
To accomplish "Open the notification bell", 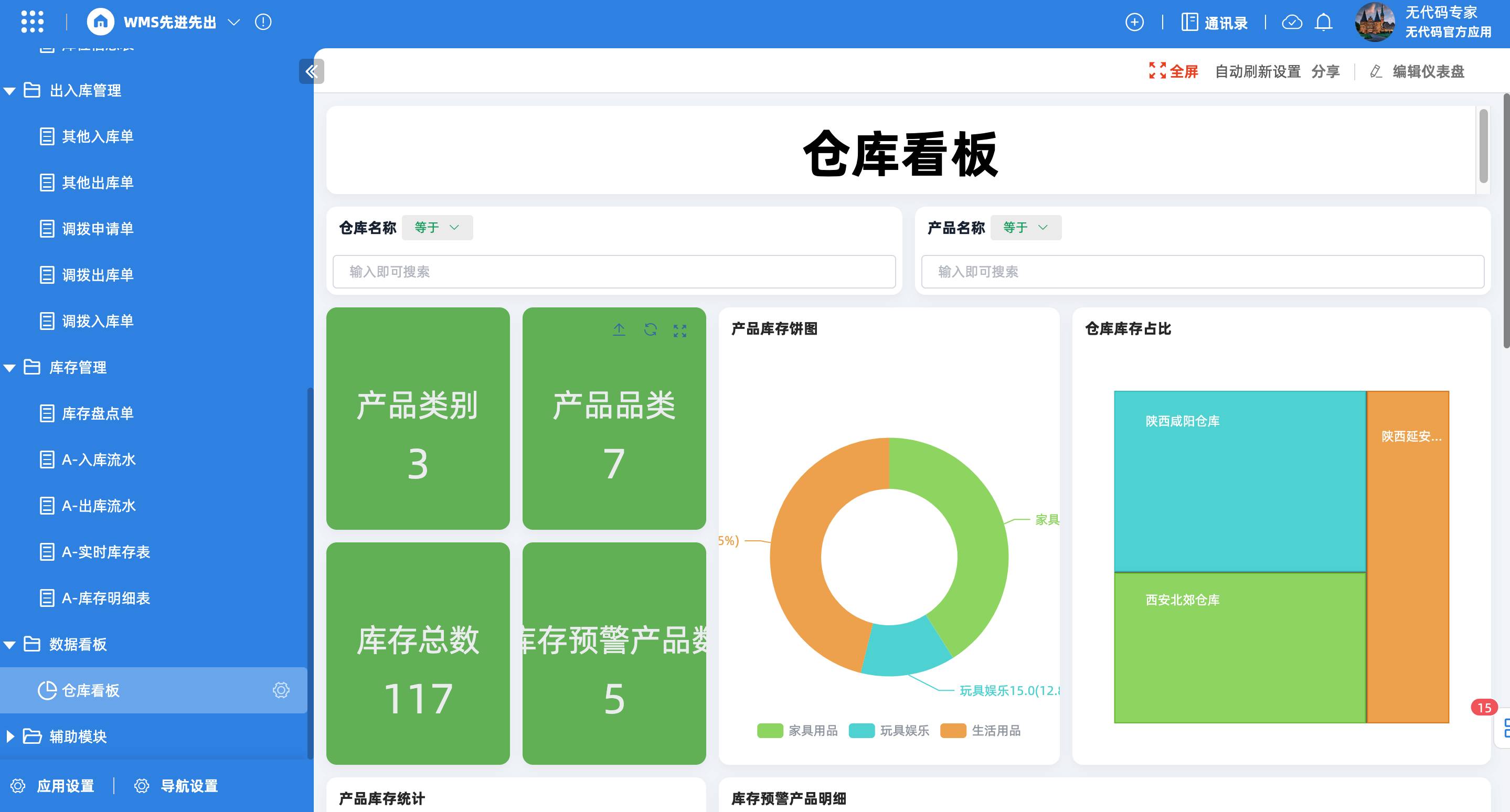I will [x=1324, y=22].
